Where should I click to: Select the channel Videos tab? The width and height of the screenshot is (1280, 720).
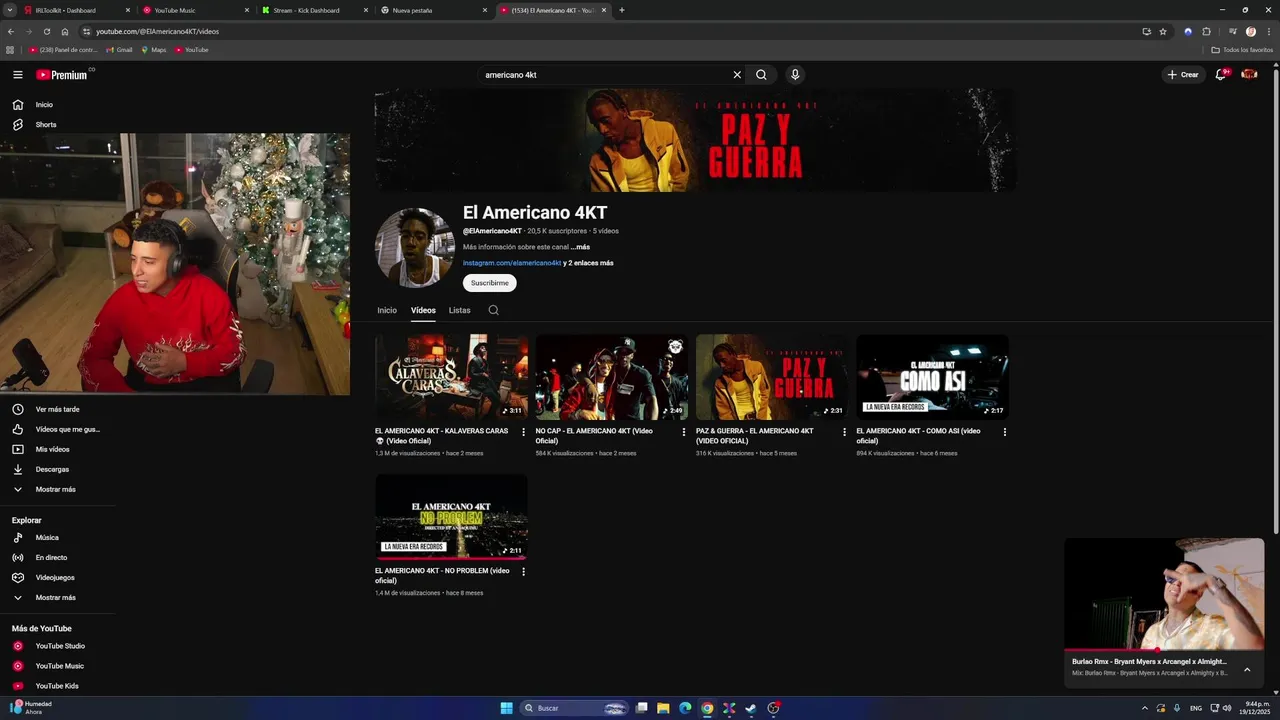click(423, 310)
